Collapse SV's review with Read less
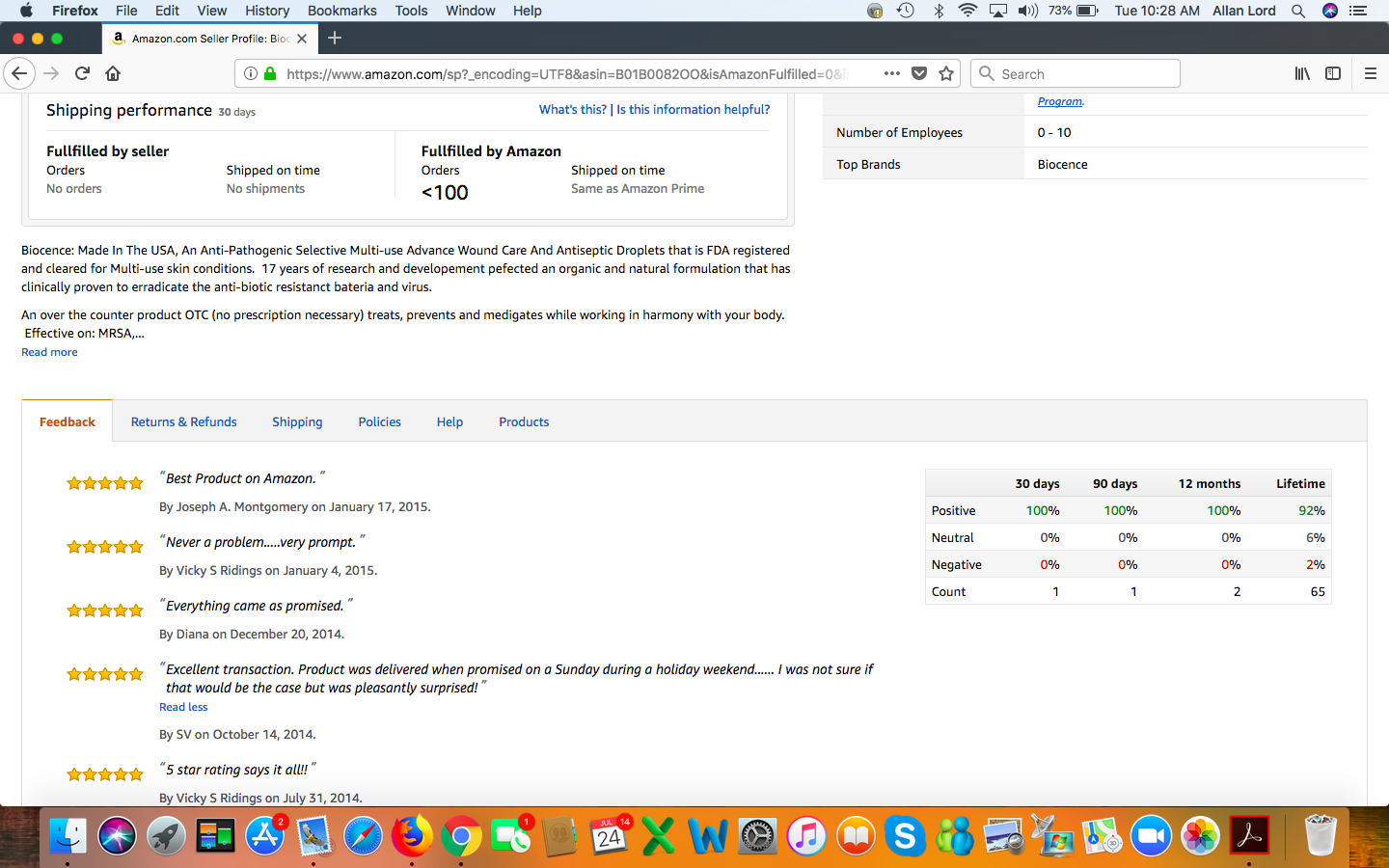 tap(183, 707)
